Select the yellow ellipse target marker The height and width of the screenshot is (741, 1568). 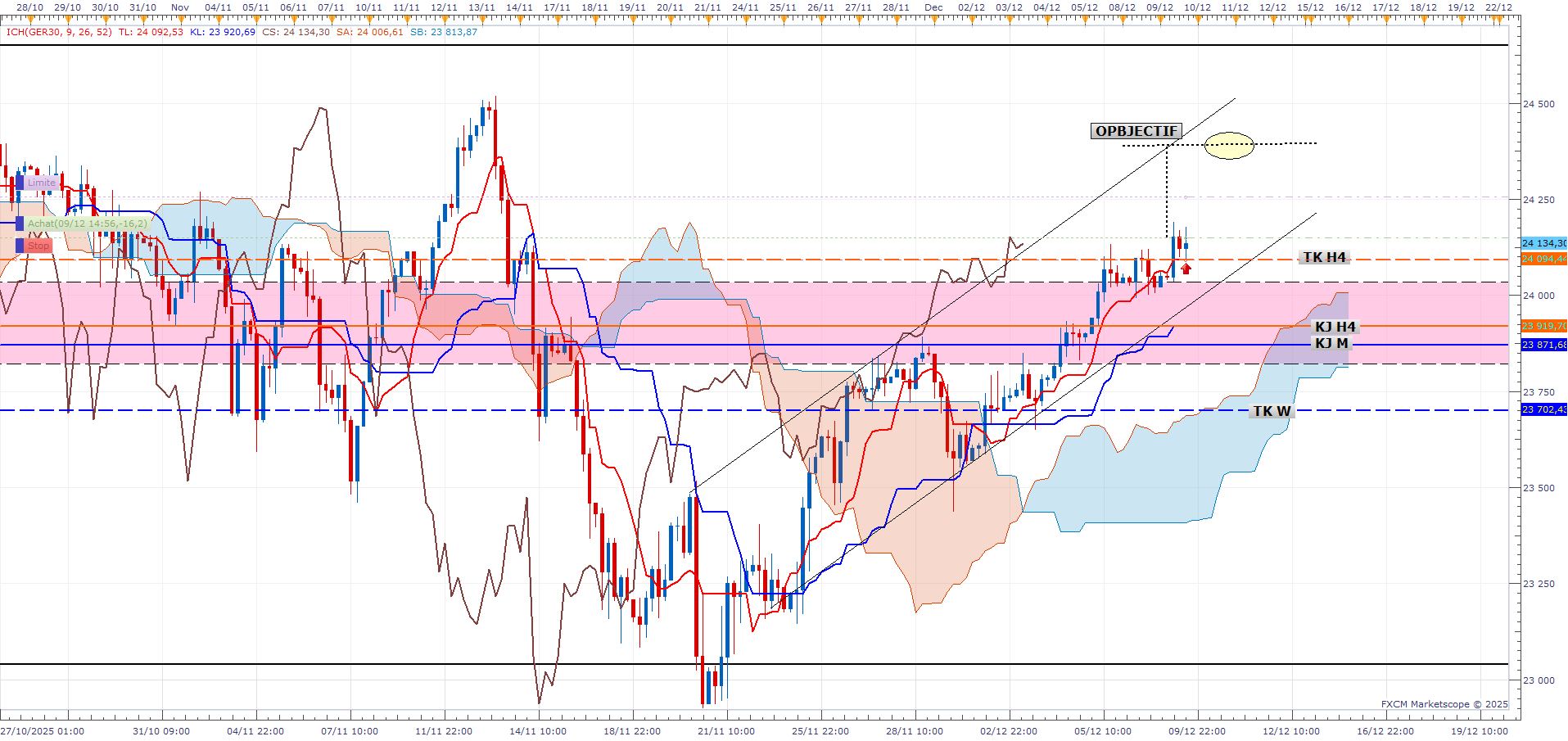point(1229,145)
